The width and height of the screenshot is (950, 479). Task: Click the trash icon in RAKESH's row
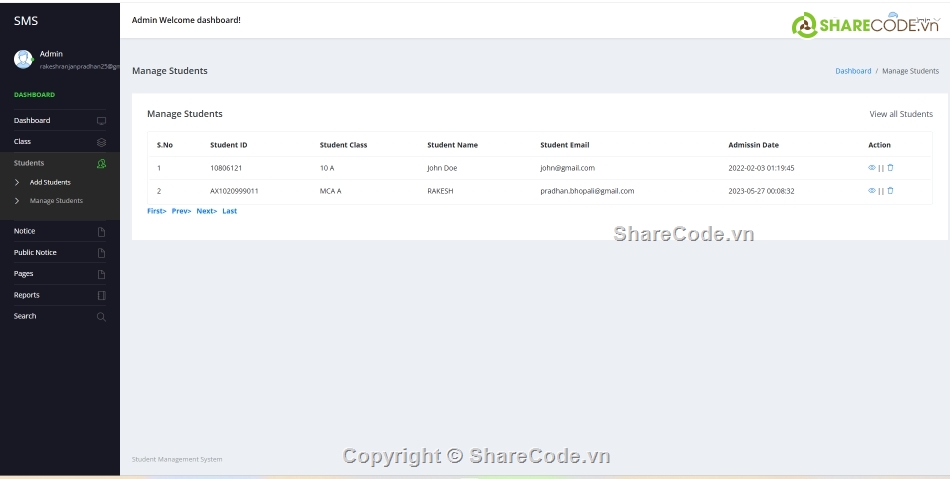890,191
